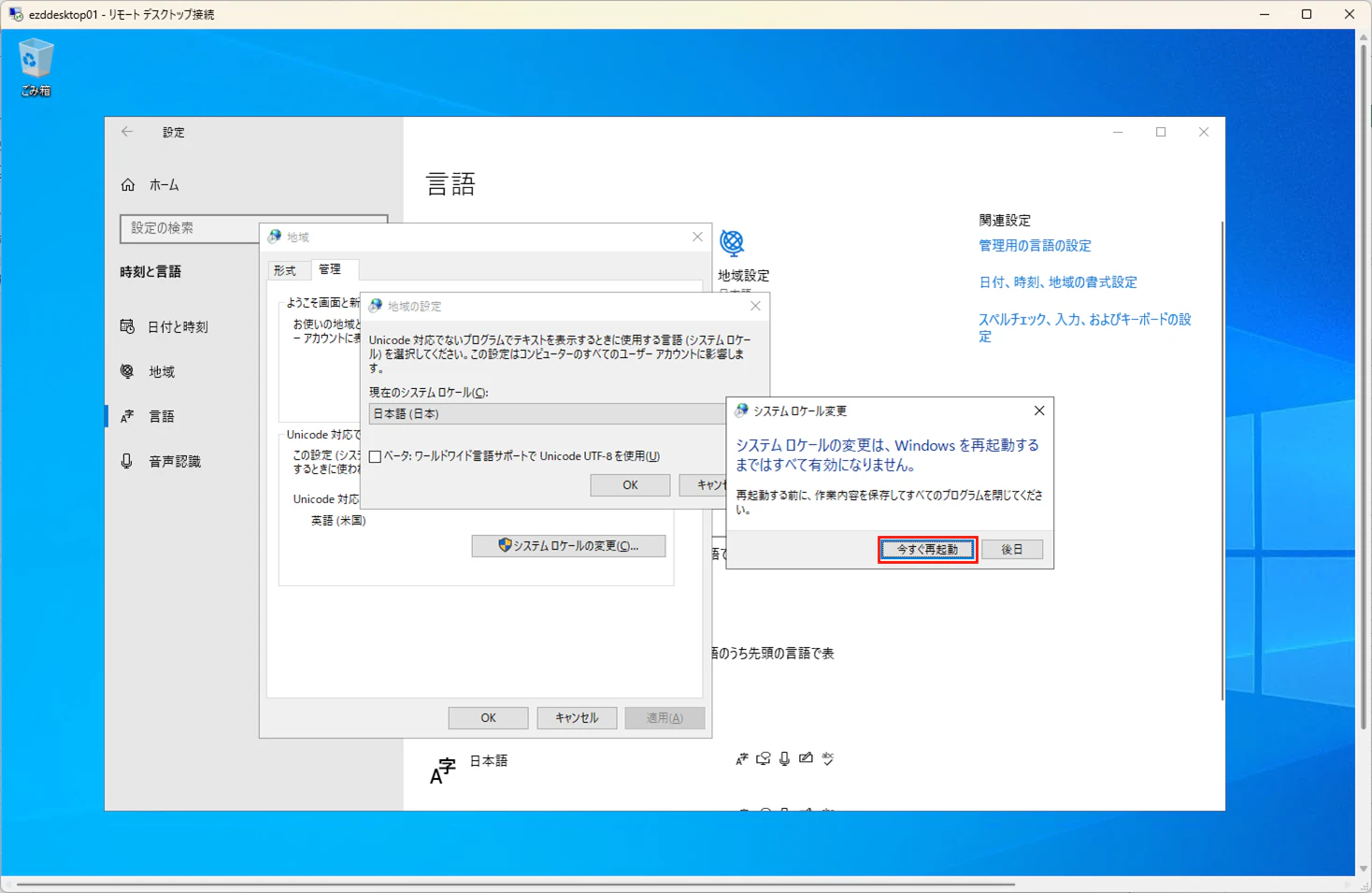This screenshot has width=1372, height=893.
Task: Maximize the Settings window
Action: [x=1161, y=133]
